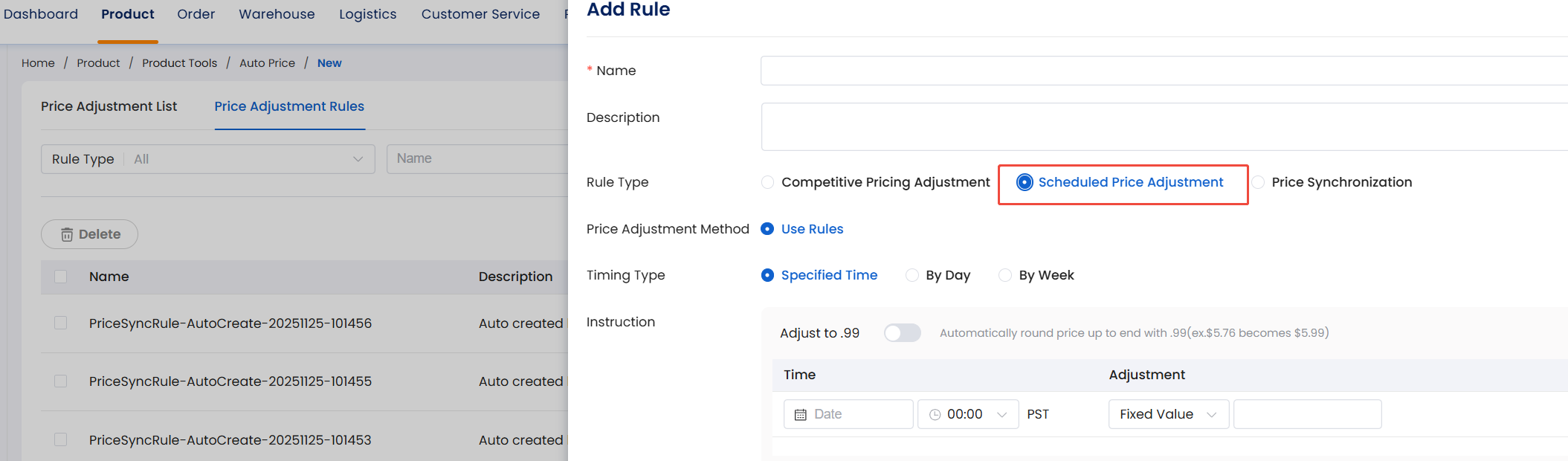This screenshot has width=1568, height=461.
Task: Open the Rule Type filter dropdown
Action: coord(208,159)
